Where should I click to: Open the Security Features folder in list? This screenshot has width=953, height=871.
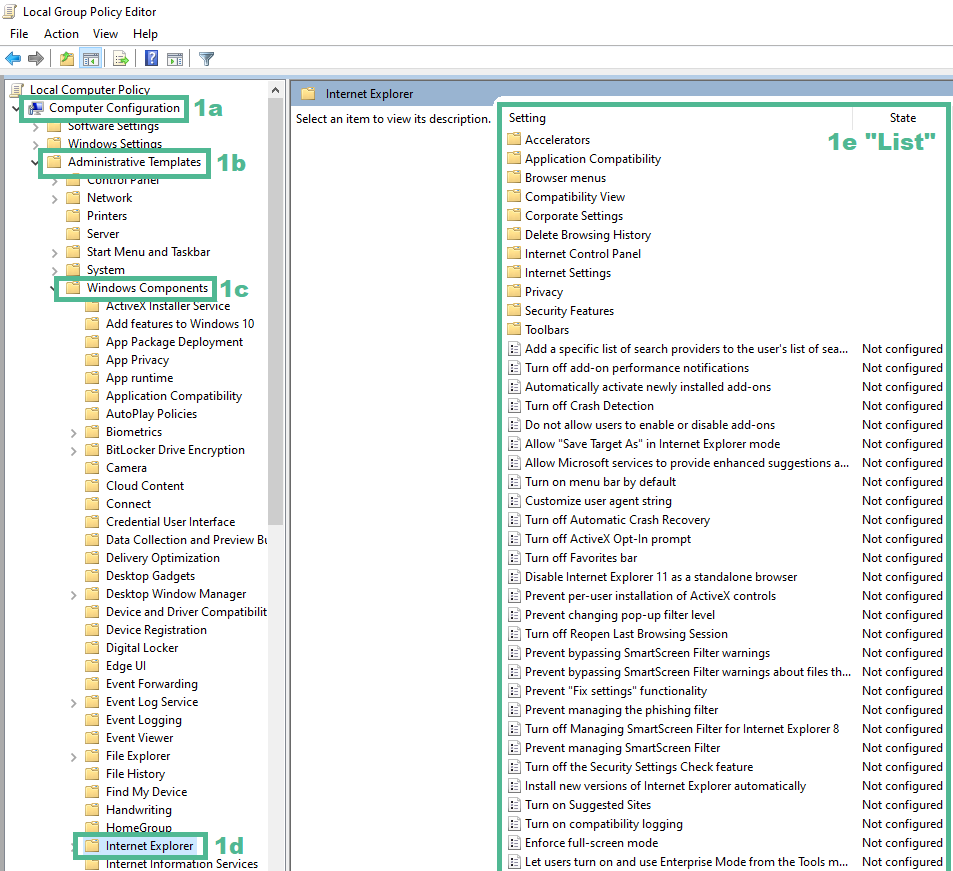(x=569, y=311)
